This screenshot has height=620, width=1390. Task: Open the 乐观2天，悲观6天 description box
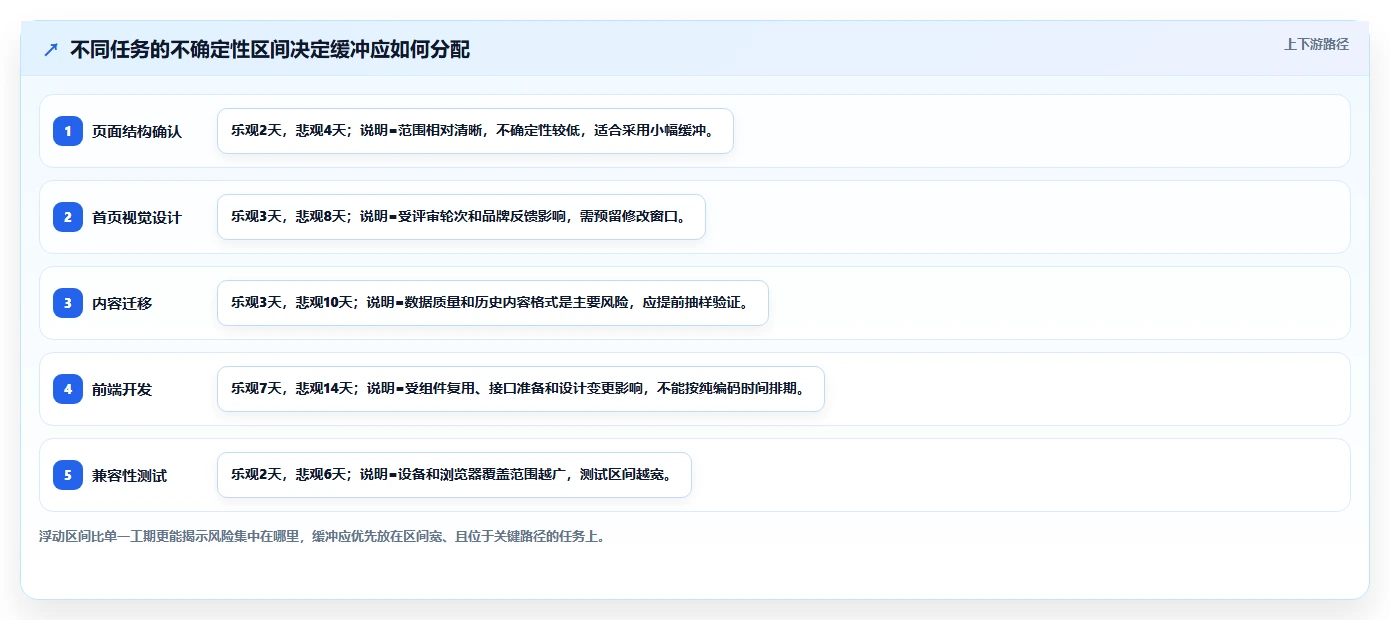point(454,475)
